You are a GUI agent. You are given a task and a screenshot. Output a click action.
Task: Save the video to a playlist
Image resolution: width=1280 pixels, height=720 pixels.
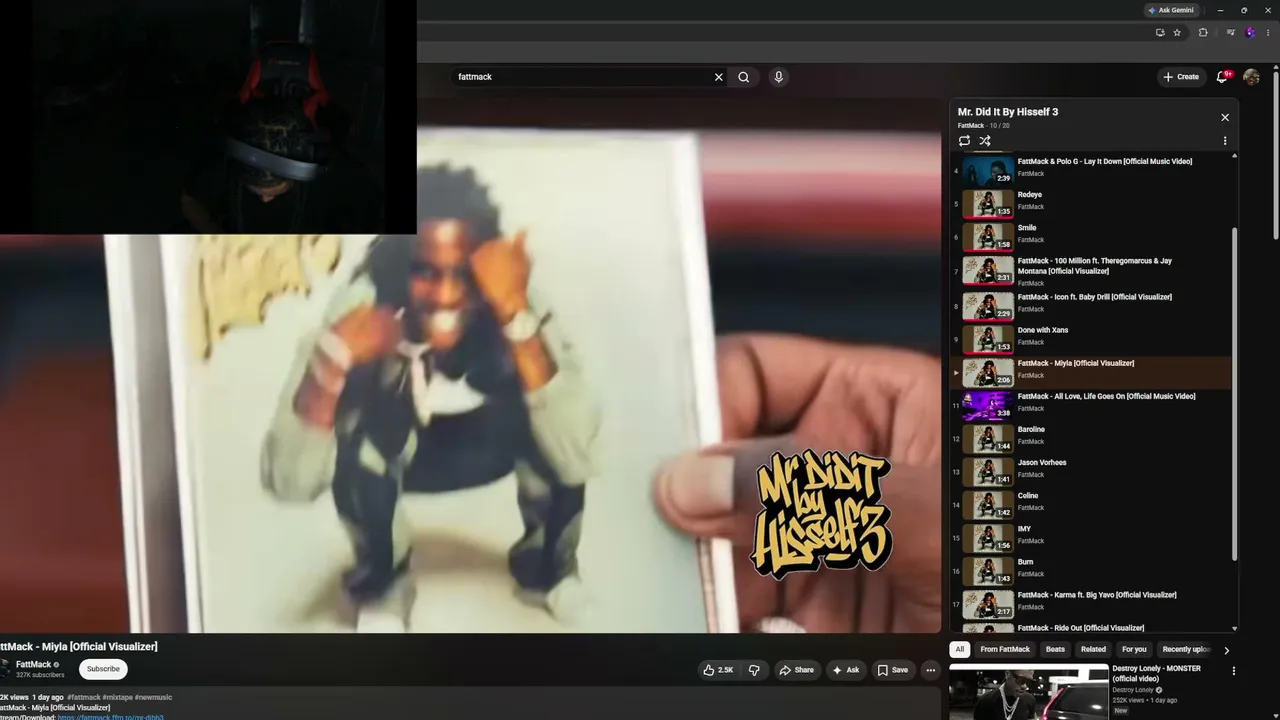click(892, 670)
